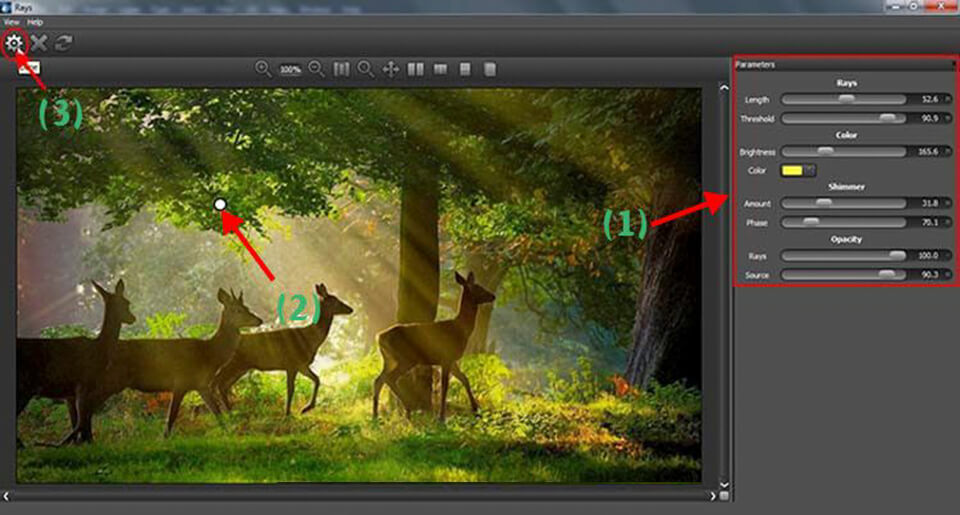
Task: Click the 100% zoom level button
Action: (x=290, y=69)
